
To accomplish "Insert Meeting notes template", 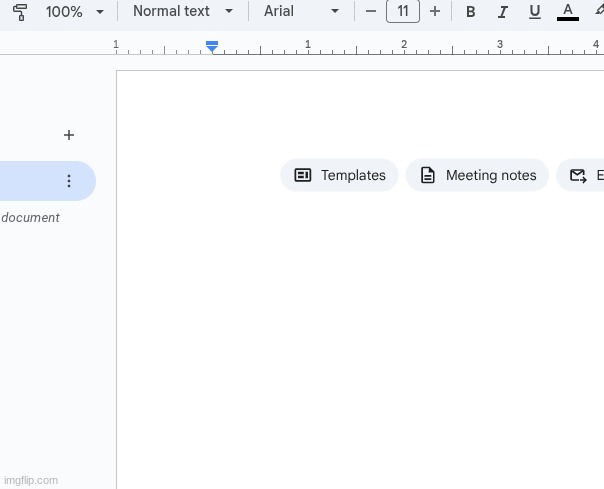I will pyautogui.click(x=477, y=175).
